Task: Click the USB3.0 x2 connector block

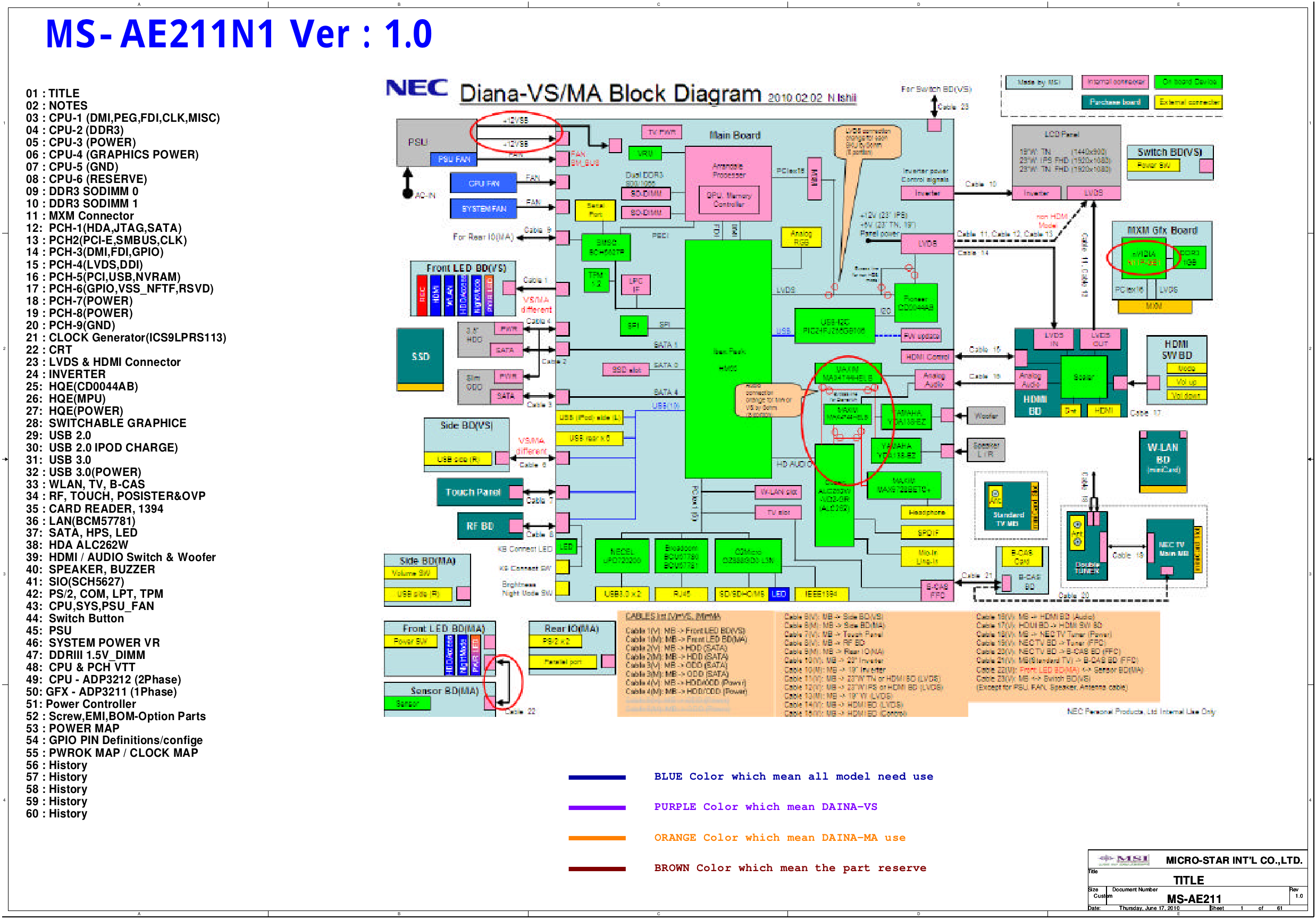Action: (x=622, y=595)
